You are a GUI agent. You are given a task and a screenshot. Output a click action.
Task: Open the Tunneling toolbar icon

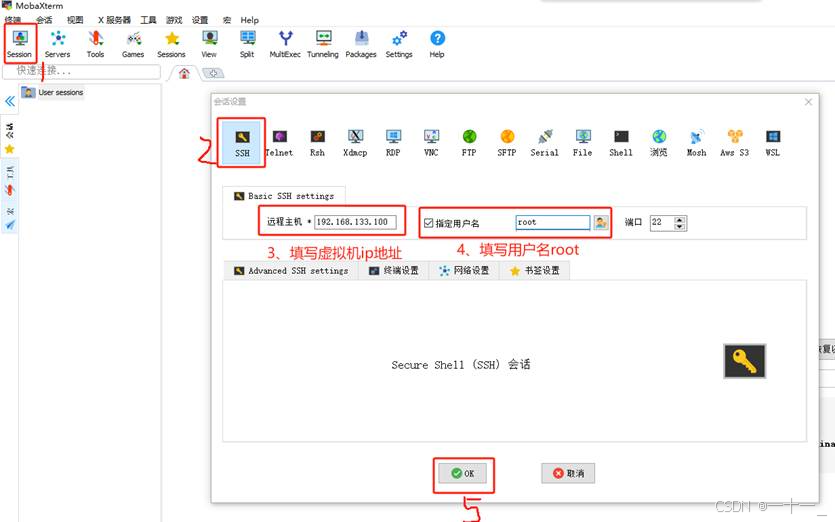pyautogui.click(x=323, y=44)
